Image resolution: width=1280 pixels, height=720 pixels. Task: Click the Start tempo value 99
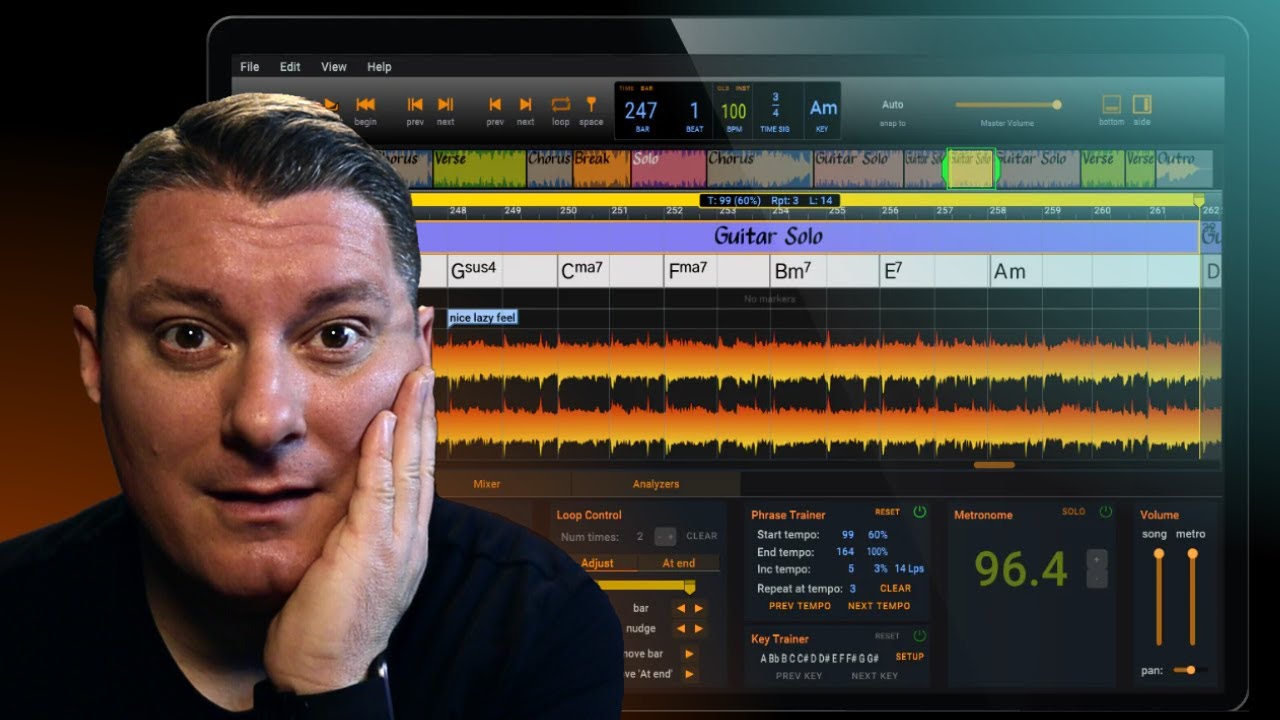tap(848, 535)
